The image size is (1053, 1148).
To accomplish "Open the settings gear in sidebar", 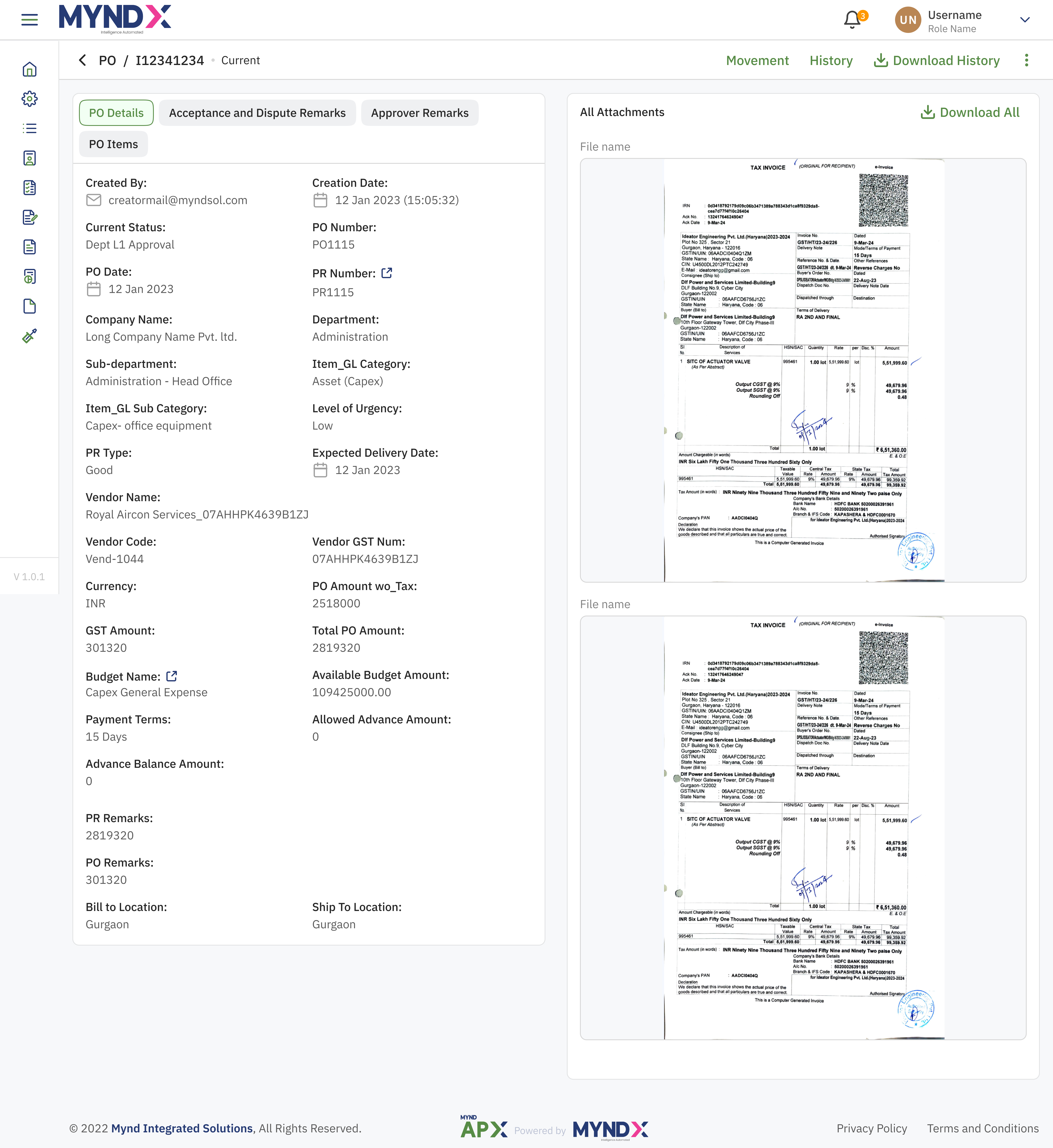I will [30, 99].
